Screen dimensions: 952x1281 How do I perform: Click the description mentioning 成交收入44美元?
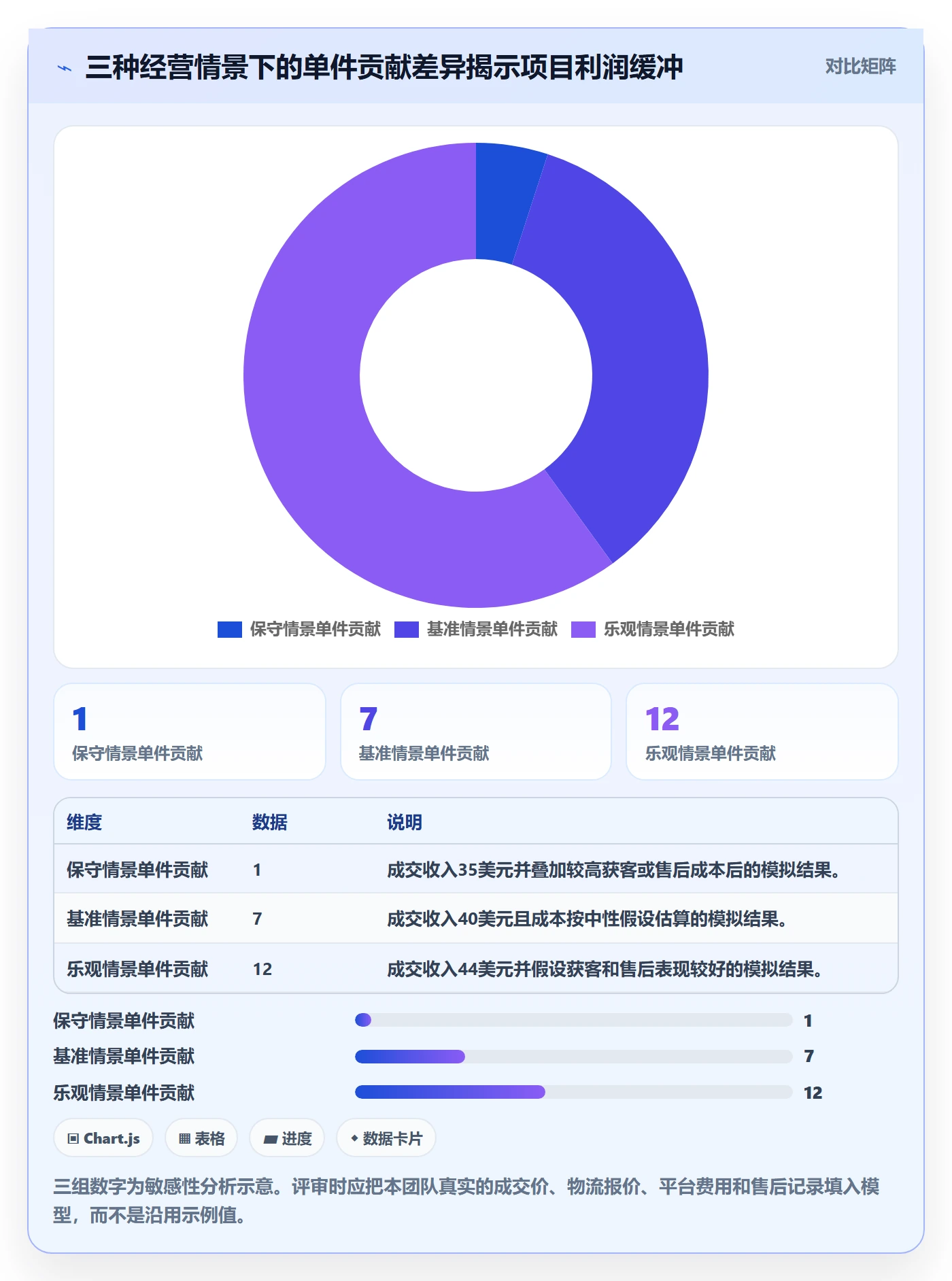point(605,969)
